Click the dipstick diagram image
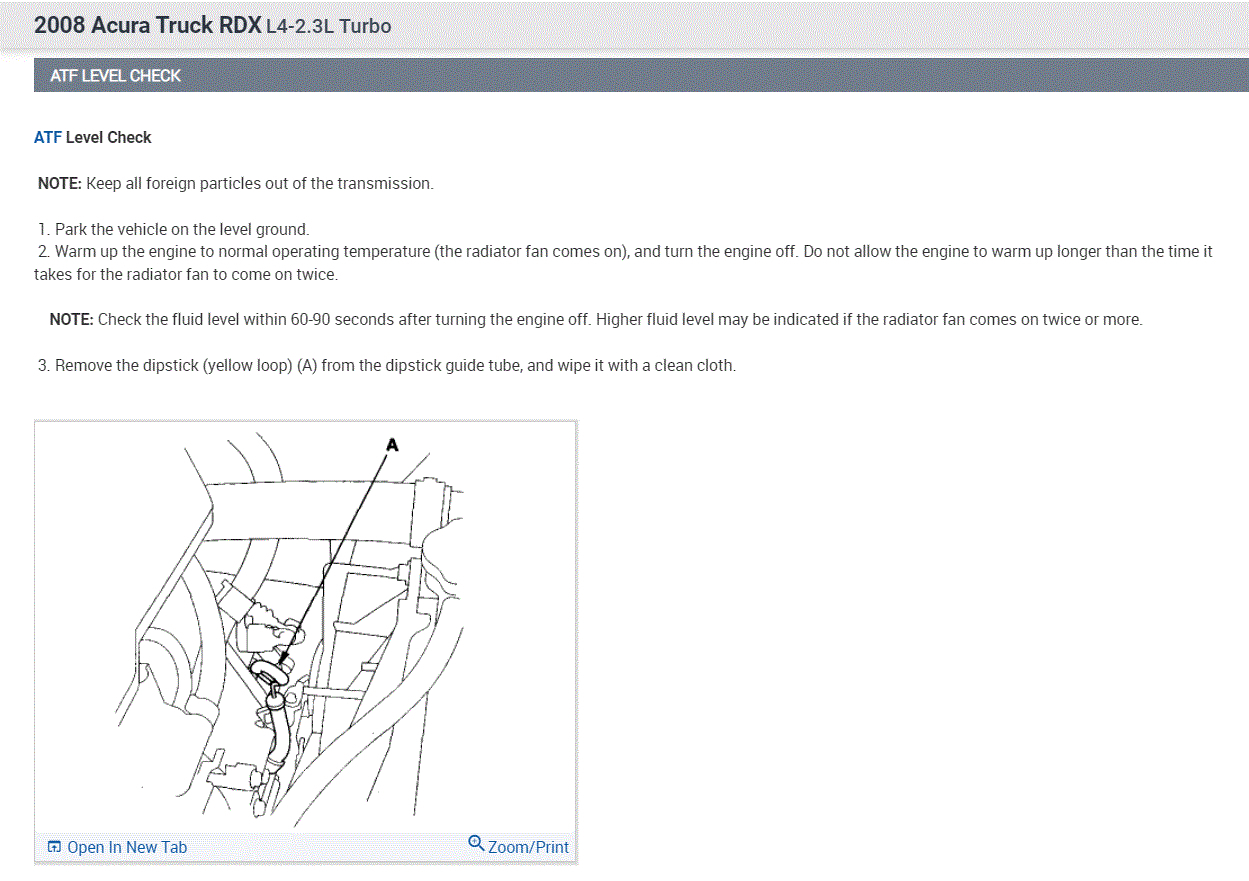1249x881 pixels. pyautogui.click(x=305, y=628)
